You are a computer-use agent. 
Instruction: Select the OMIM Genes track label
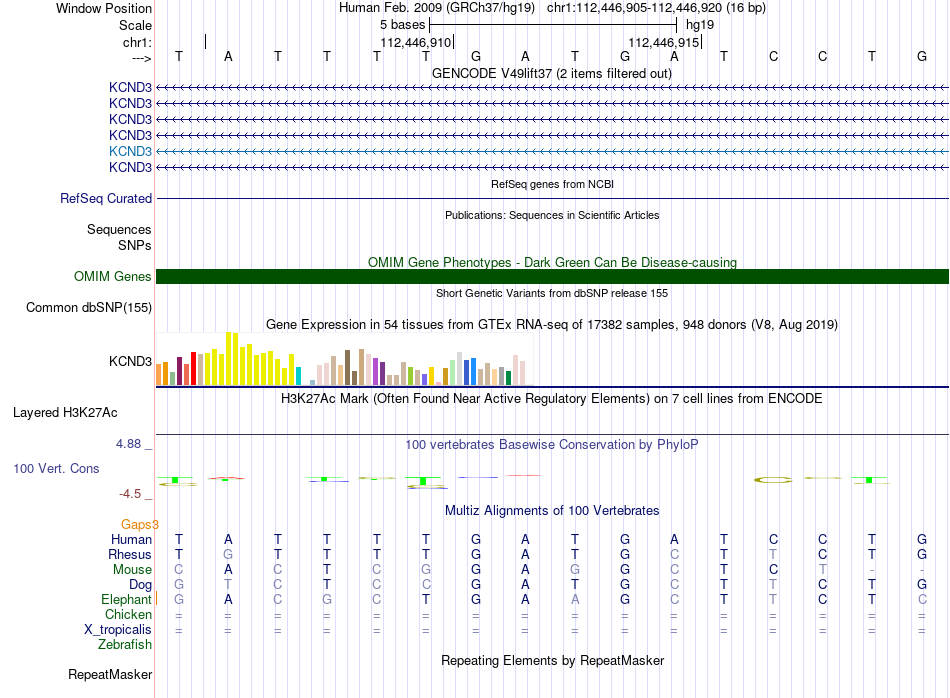point(113,276)
